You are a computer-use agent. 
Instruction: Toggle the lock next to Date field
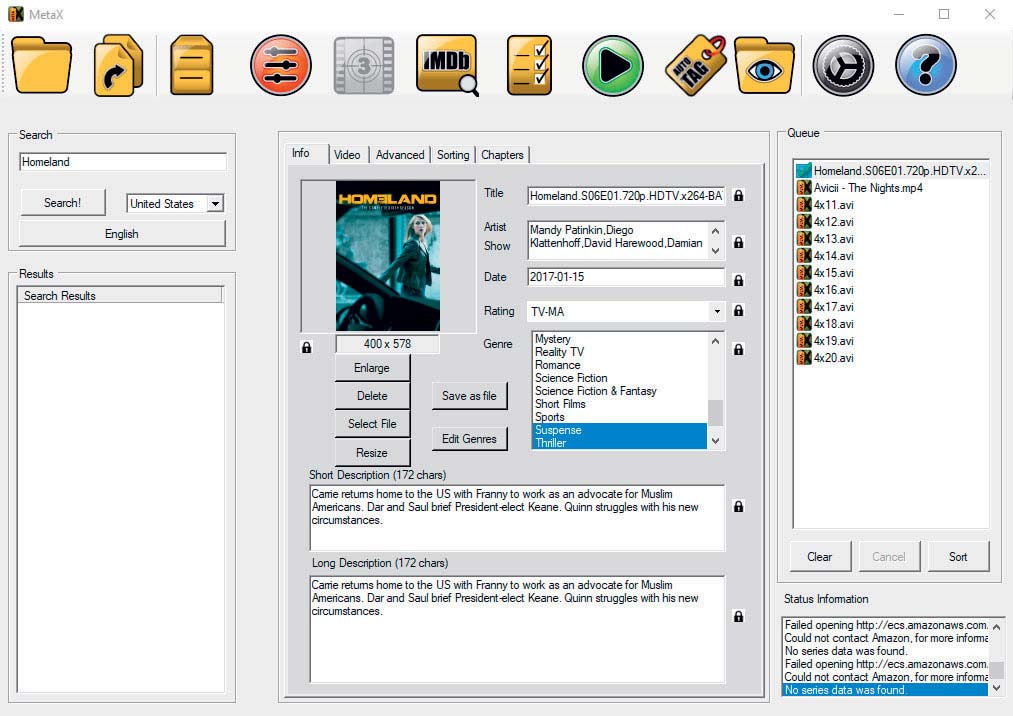click(x=738, y=280)
